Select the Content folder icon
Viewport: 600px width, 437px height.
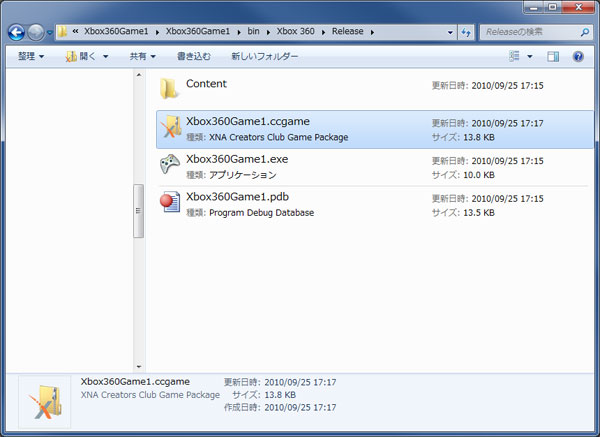(169, 88)
